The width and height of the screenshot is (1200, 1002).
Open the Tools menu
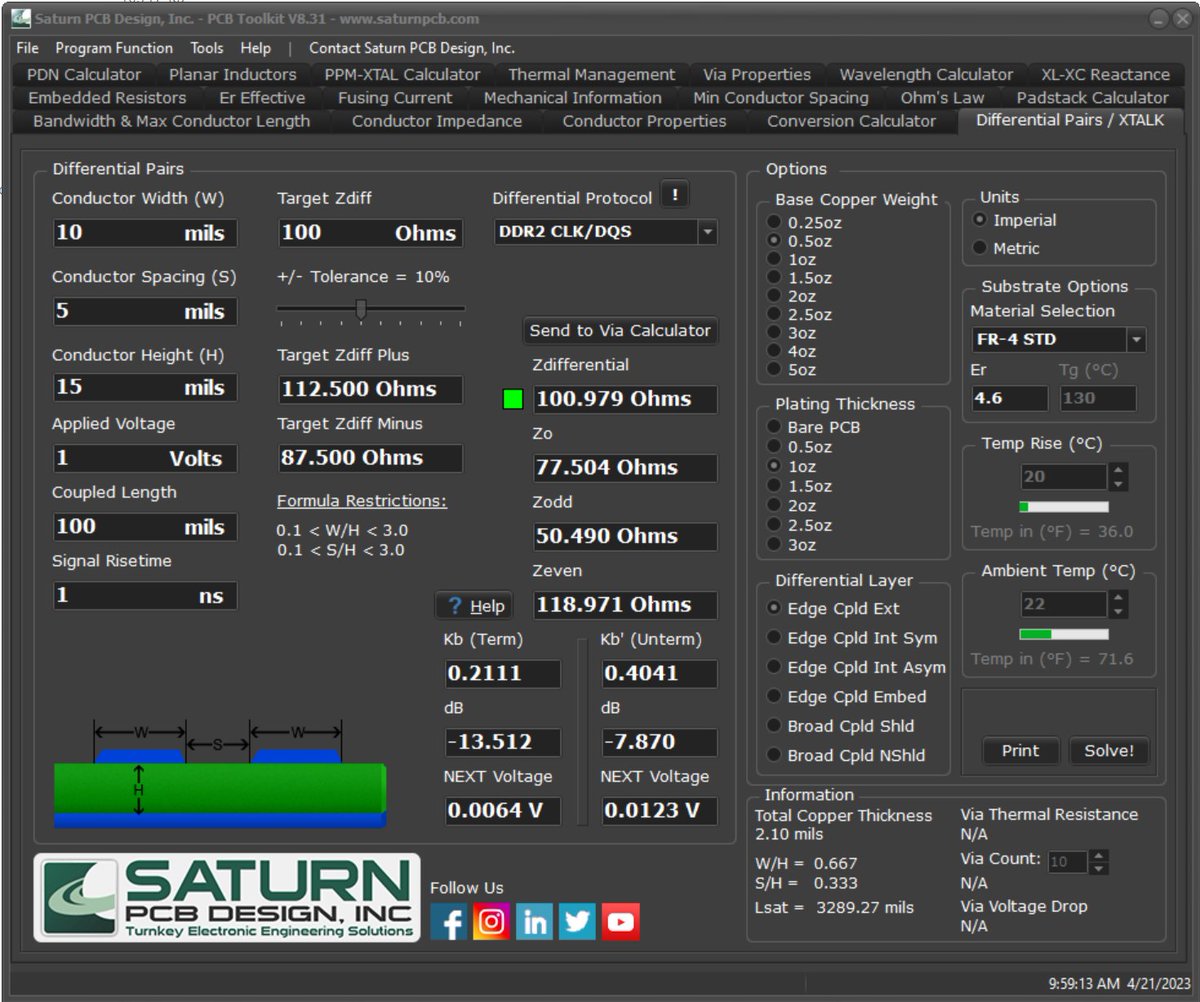click(x=207, y=48)
